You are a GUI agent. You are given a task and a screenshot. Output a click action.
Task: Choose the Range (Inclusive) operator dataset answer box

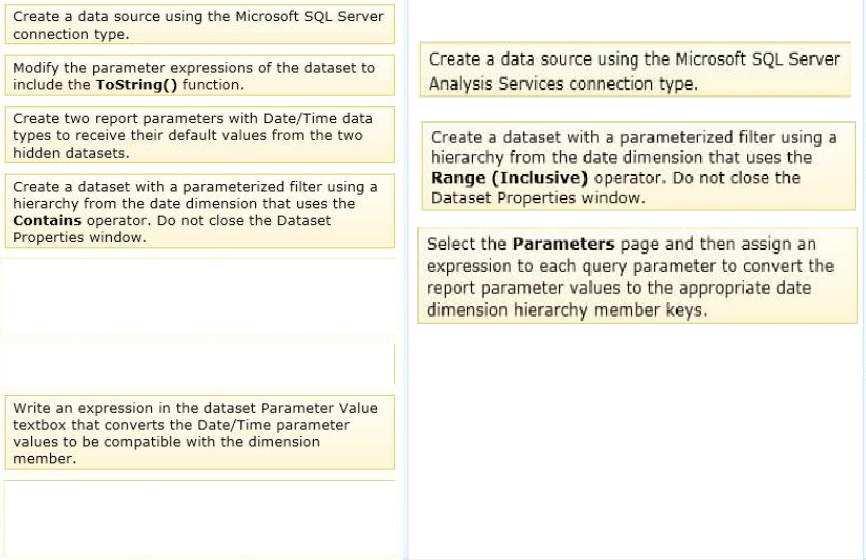coord(638,166)
